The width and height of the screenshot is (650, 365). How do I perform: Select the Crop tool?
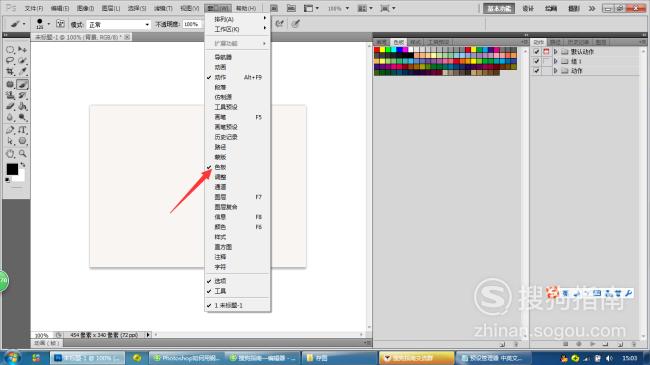pyautogui.click(x=10, y=72)
